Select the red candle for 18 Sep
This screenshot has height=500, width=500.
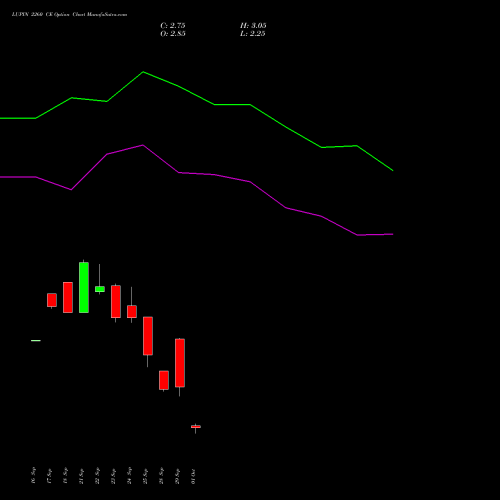(x=68, y=297)
